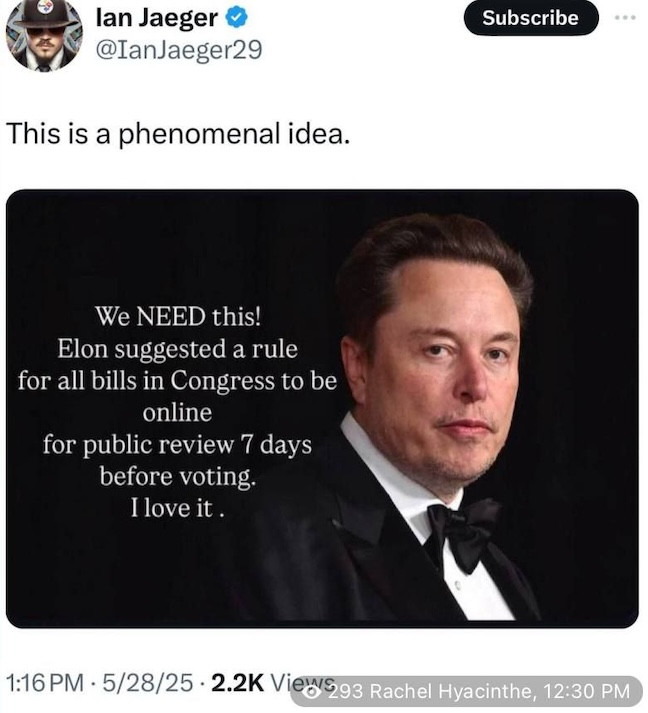The height and width of the screenshot is (713, 648).
Task: Click the 12:30 PM overlay time
Action: (584, 691)
